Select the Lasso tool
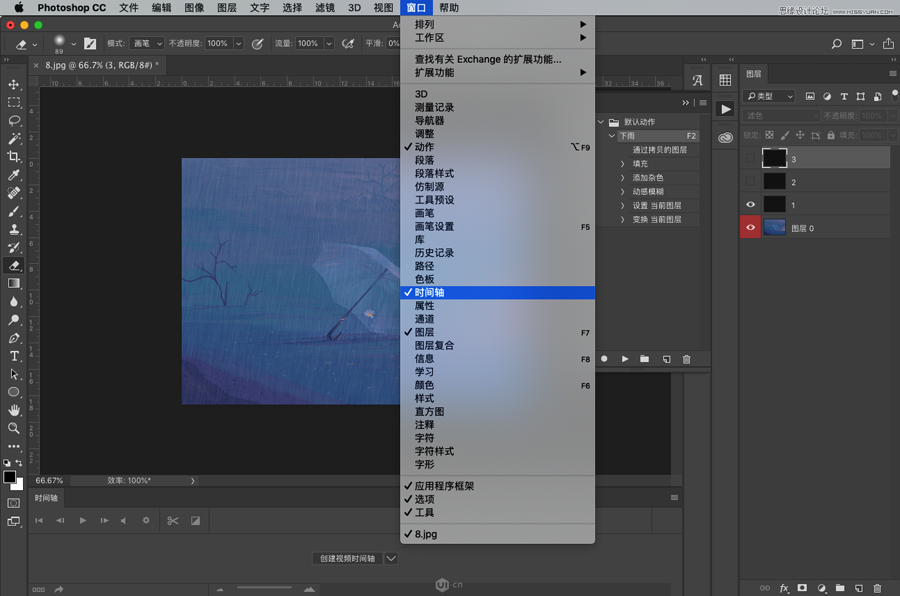 coord(14,121)
